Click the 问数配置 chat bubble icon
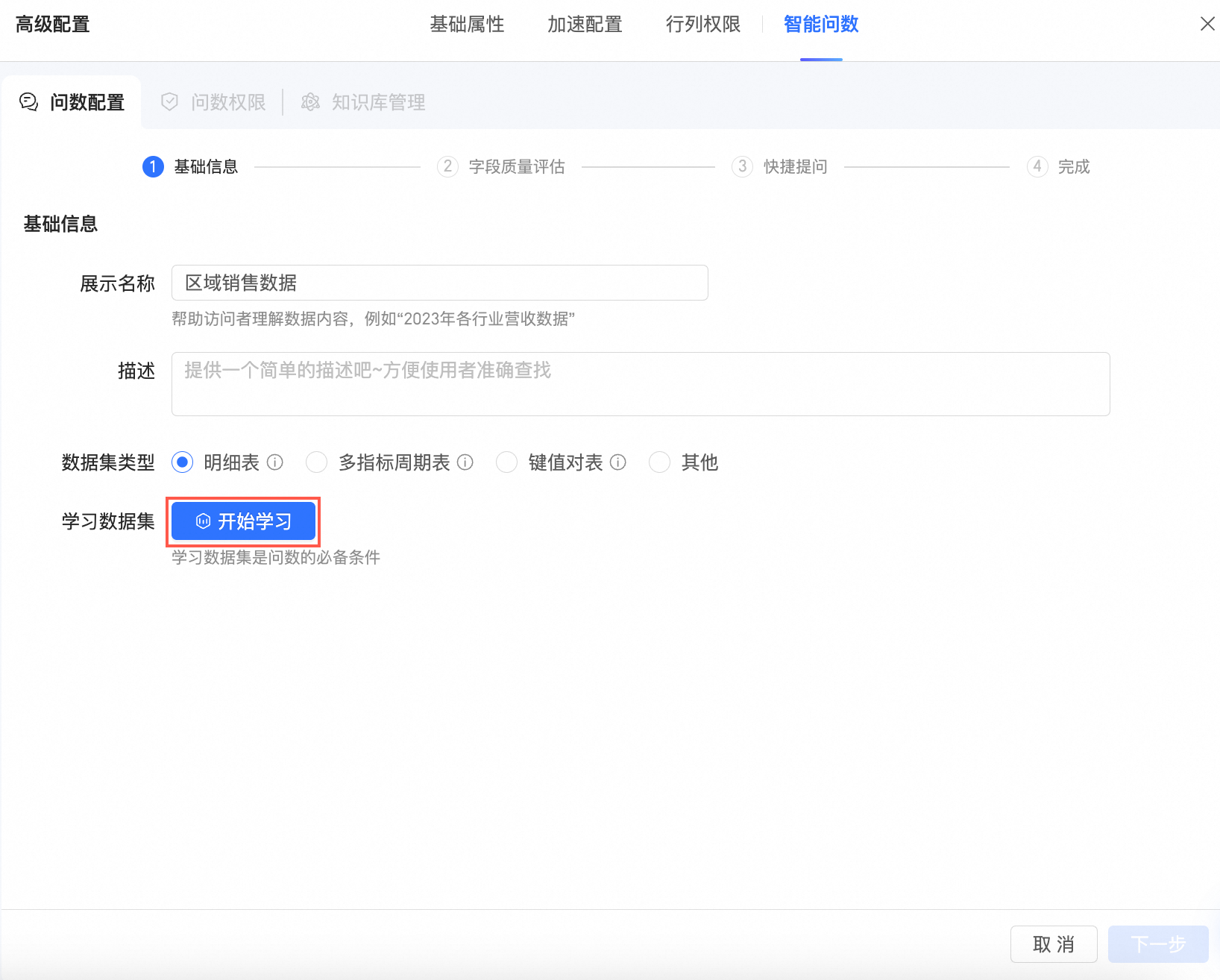This screenshot has width=1220, height=980. coord(29,102)
